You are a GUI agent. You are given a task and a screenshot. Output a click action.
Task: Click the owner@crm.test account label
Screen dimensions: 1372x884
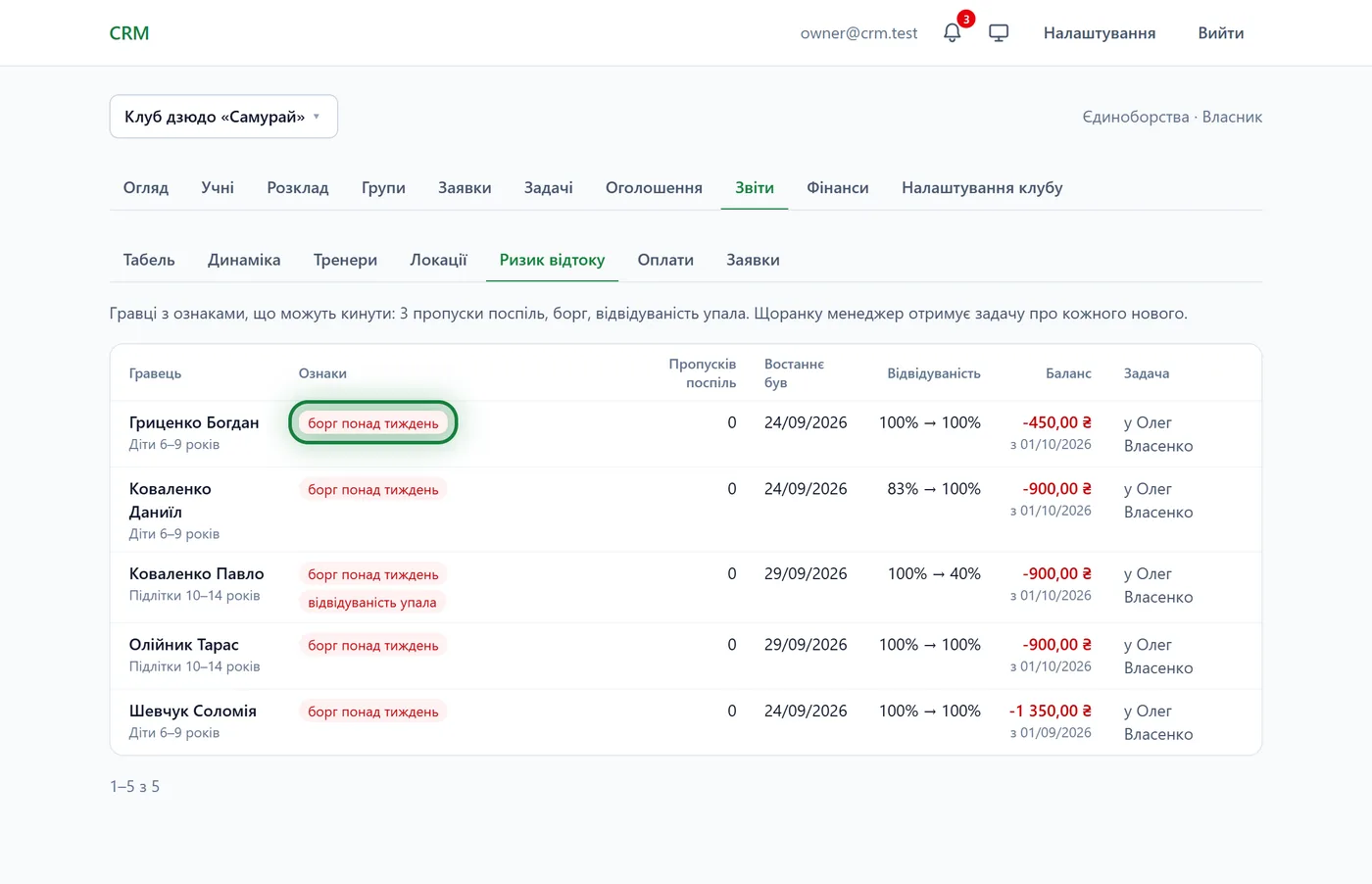pos(858,33)
